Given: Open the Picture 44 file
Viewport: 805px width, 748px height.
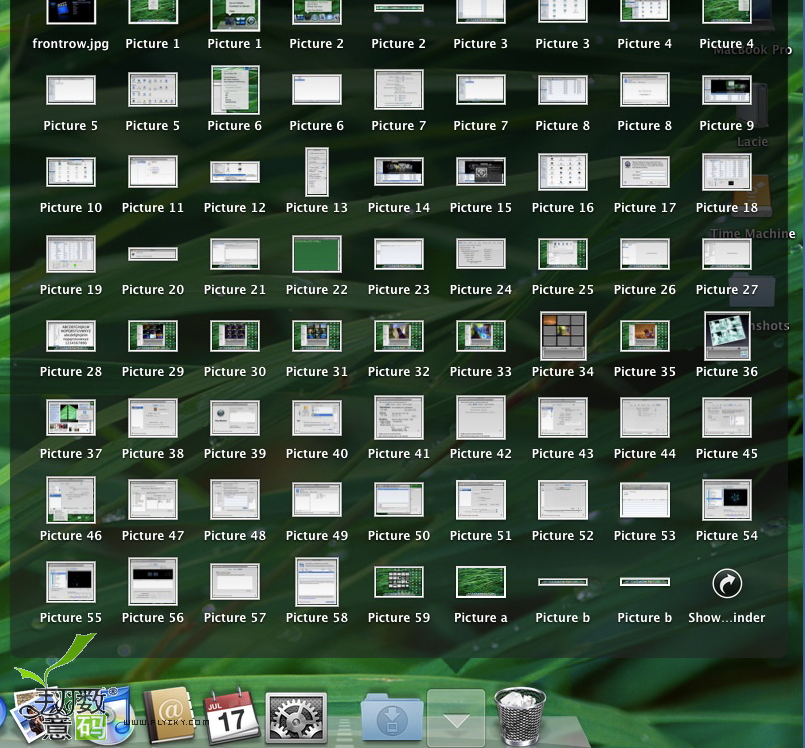Looking at the screenshot, I should click(x=645, y=418).
